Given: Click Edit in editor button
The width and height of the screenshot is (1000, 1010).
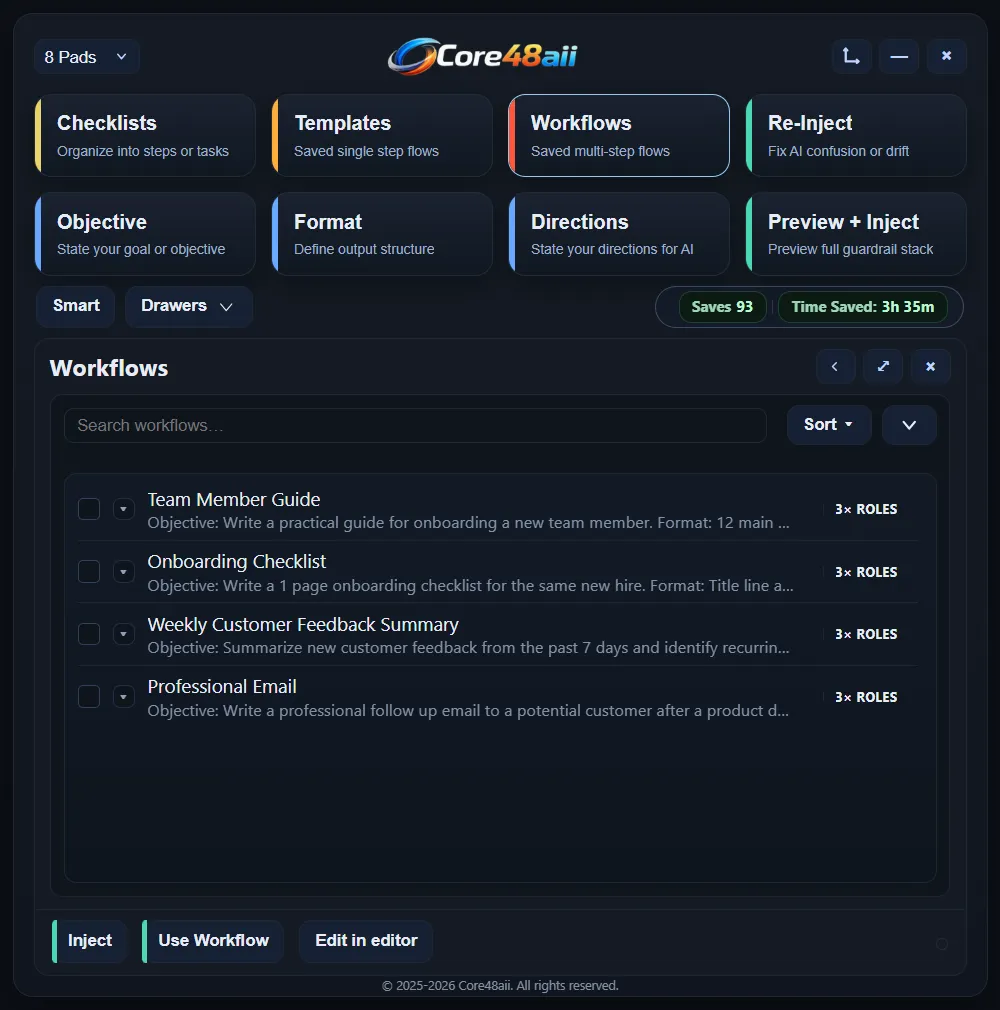Looking at the screenshot, I should [366, 941].
